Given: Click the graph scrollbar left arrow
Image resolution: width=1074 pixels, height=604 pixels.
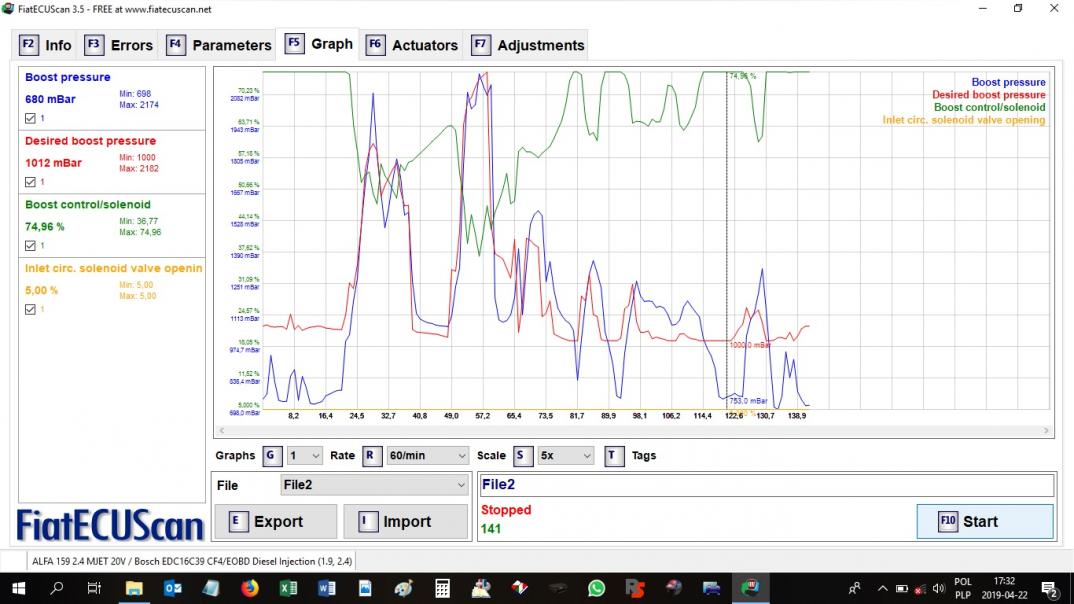Looking at the screenshot, I should pos(221,431).
